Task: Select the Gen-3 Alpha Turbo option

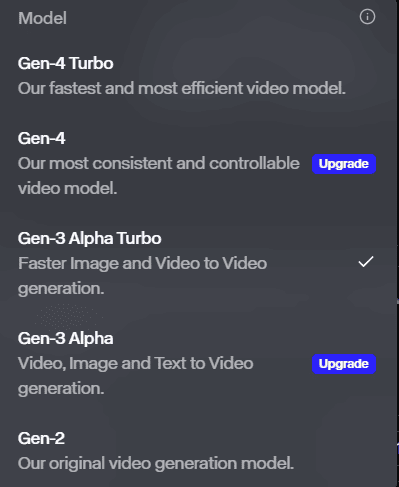Action: pos(199,263)
